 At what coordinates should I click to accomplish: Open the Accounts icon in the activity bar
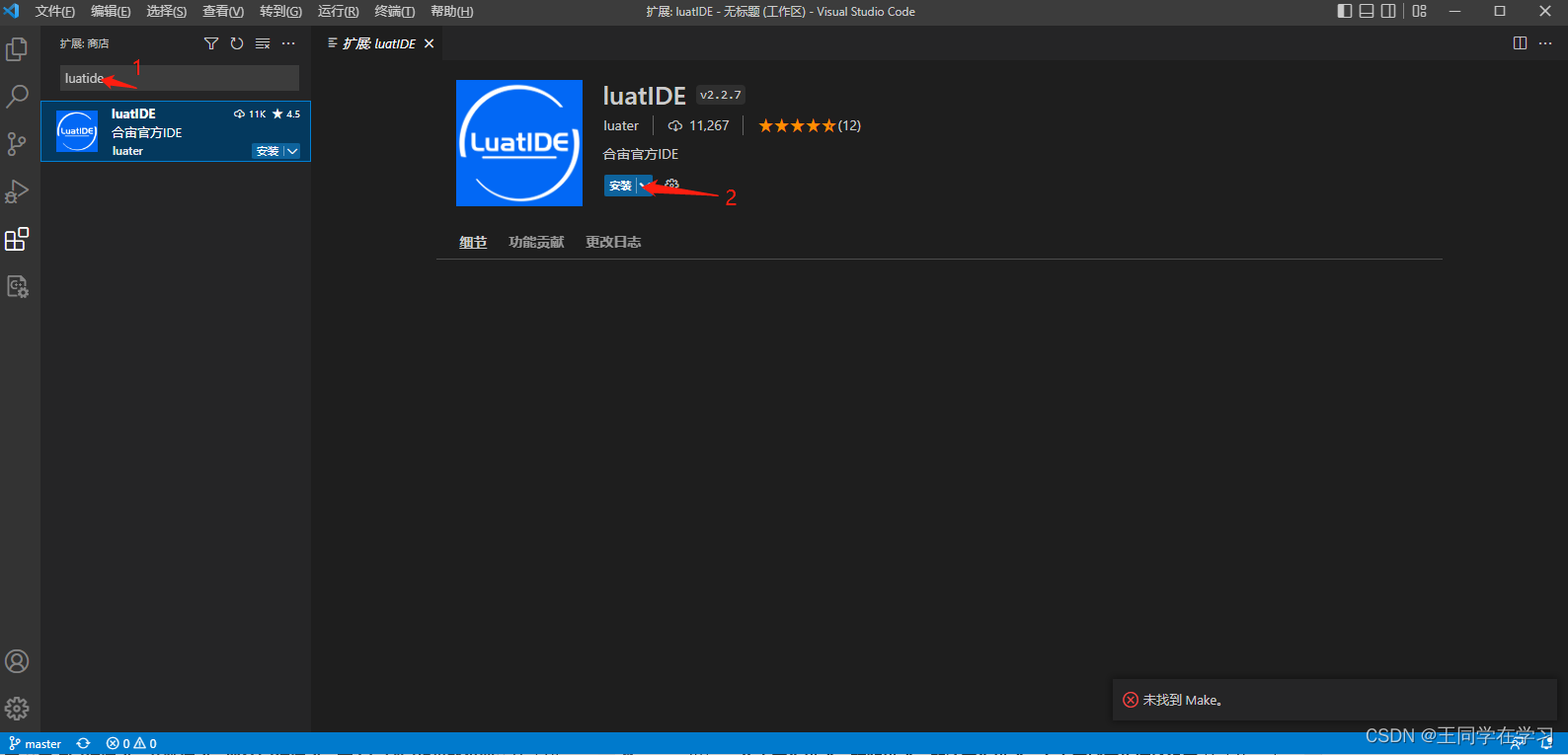(17, 661)
